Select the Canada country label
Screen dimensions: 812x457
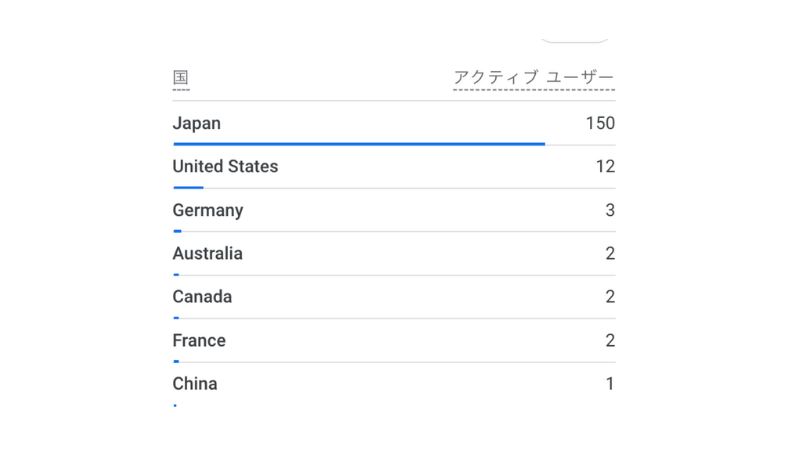(x=202, y=296)
